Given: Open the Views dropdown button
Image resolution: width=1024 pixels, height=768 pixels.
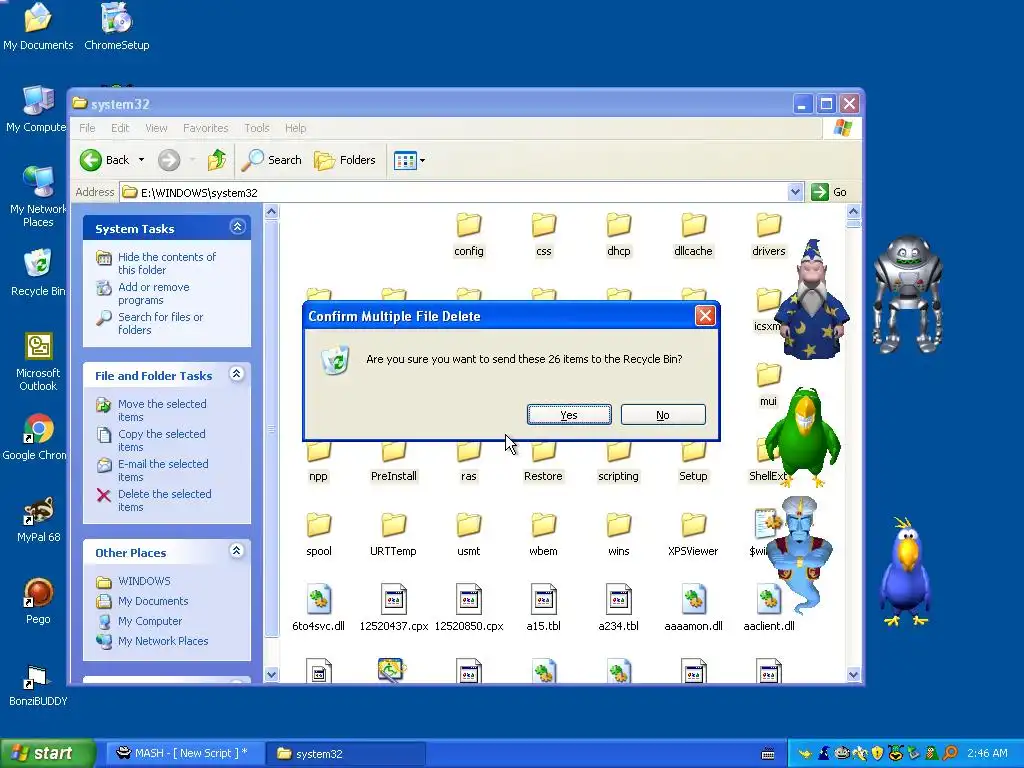Looking at the screenshot, I should pyautogui.click(x=409, y=160).
